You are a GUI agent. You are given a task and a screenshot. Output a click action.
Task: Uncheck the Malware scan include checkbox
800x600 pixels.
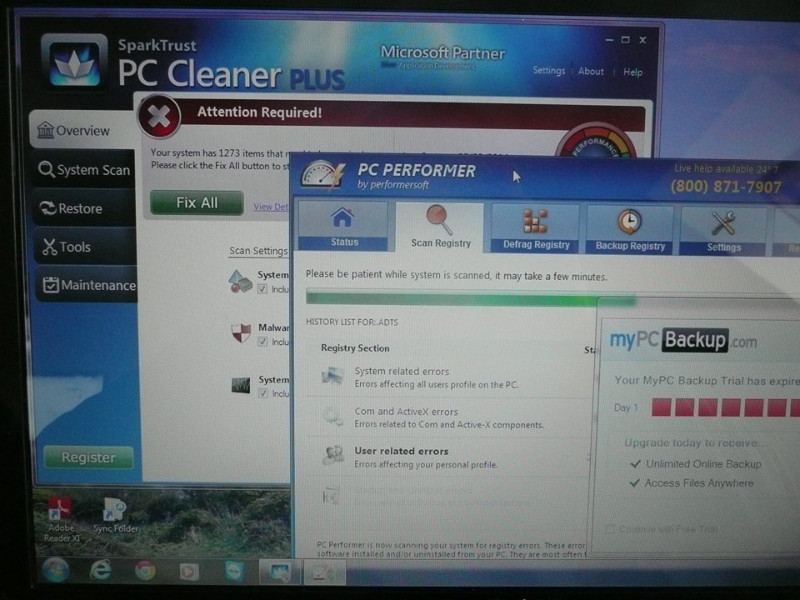(262, 341)
